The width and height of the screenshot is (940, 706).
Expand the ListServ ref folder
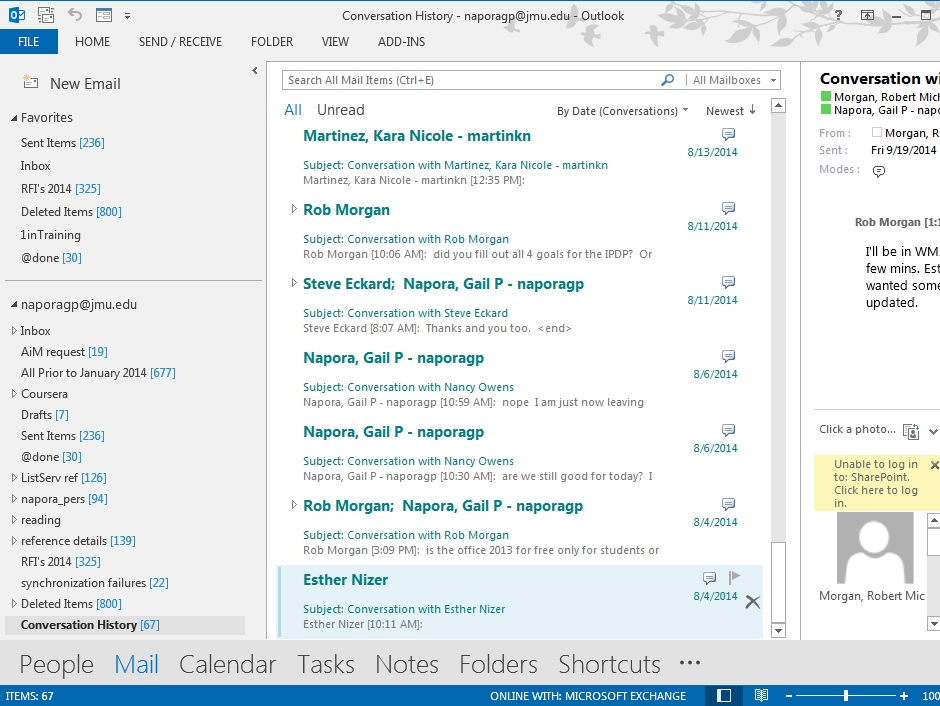coord(14,478)
